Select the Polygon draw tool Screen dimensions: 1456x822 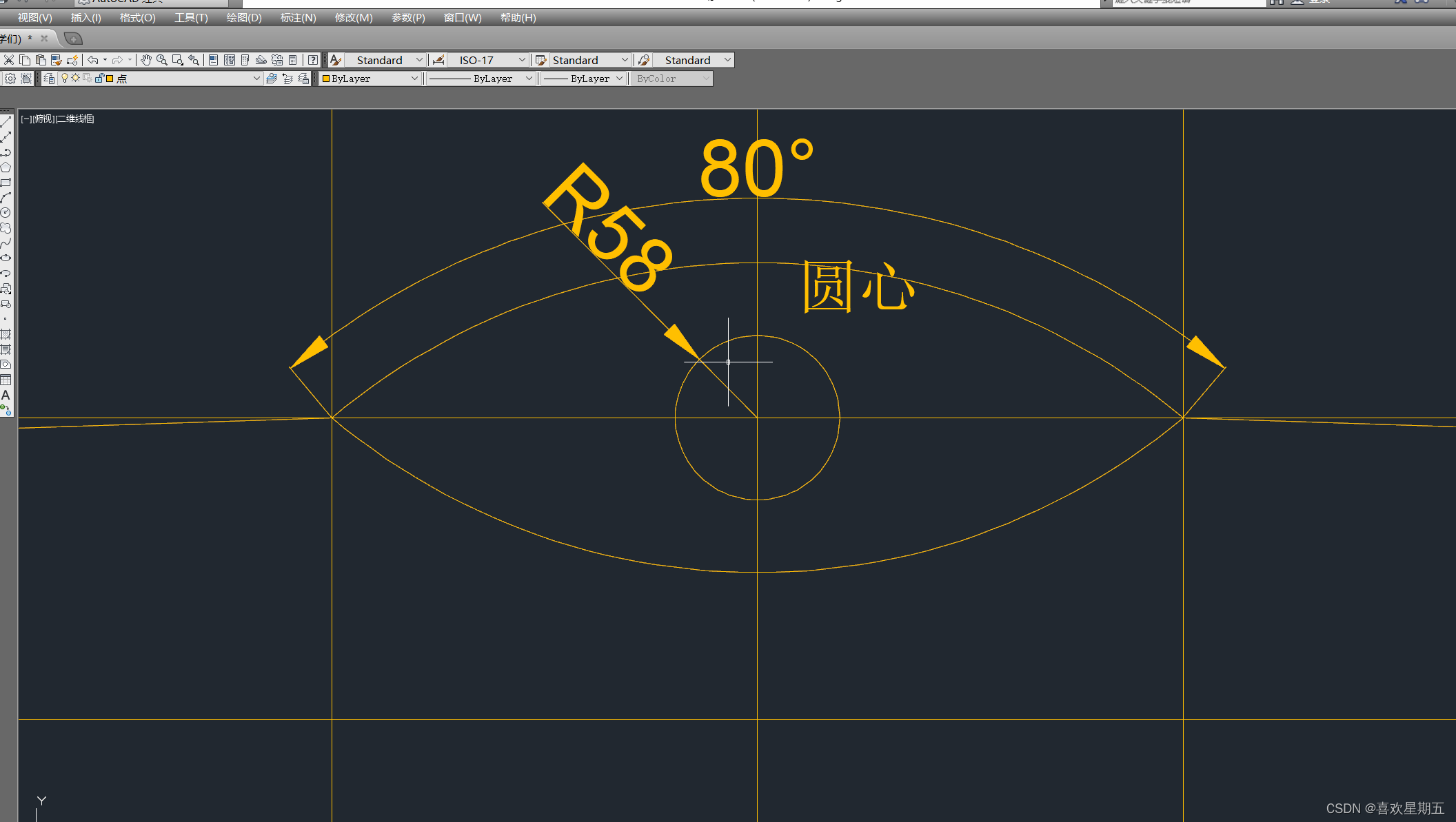click(6, 167)
